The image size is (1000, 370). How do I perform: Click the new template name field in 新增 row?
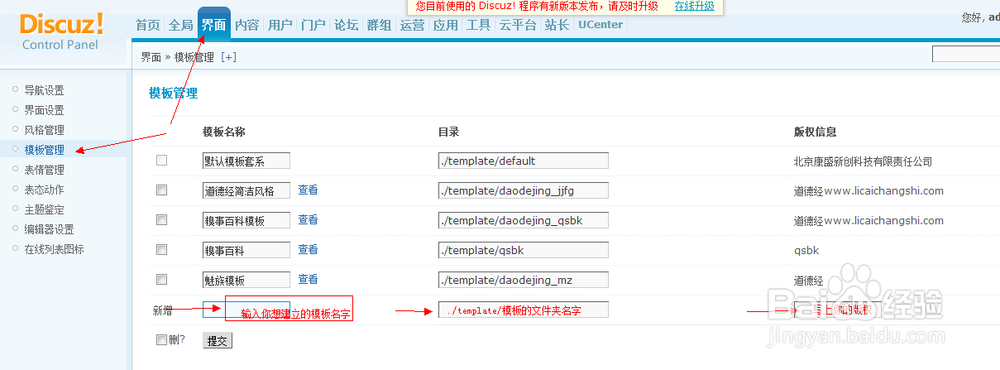click(x=246, y=309)
